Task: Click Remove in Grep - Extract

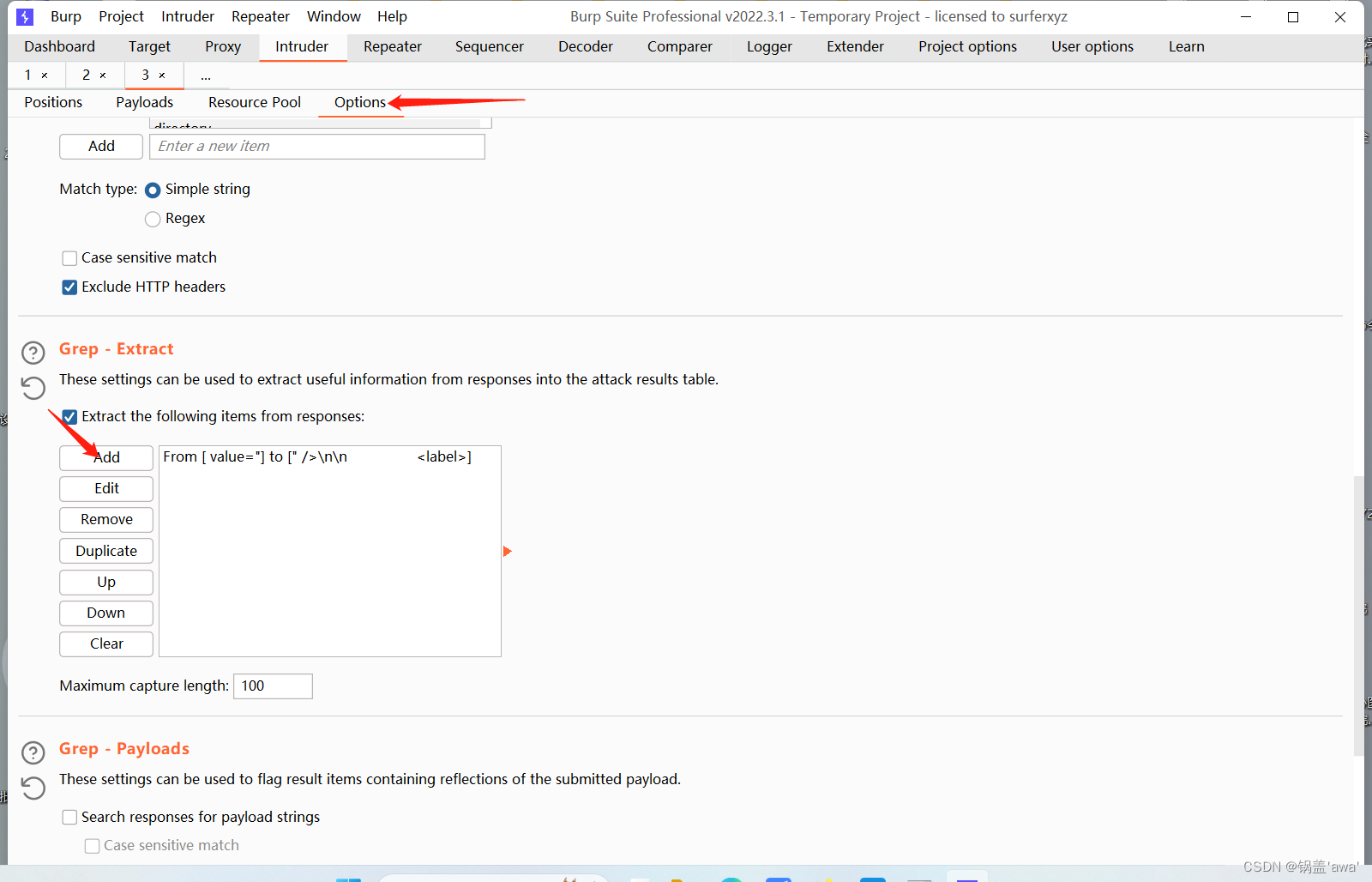Action: [106, 519]
